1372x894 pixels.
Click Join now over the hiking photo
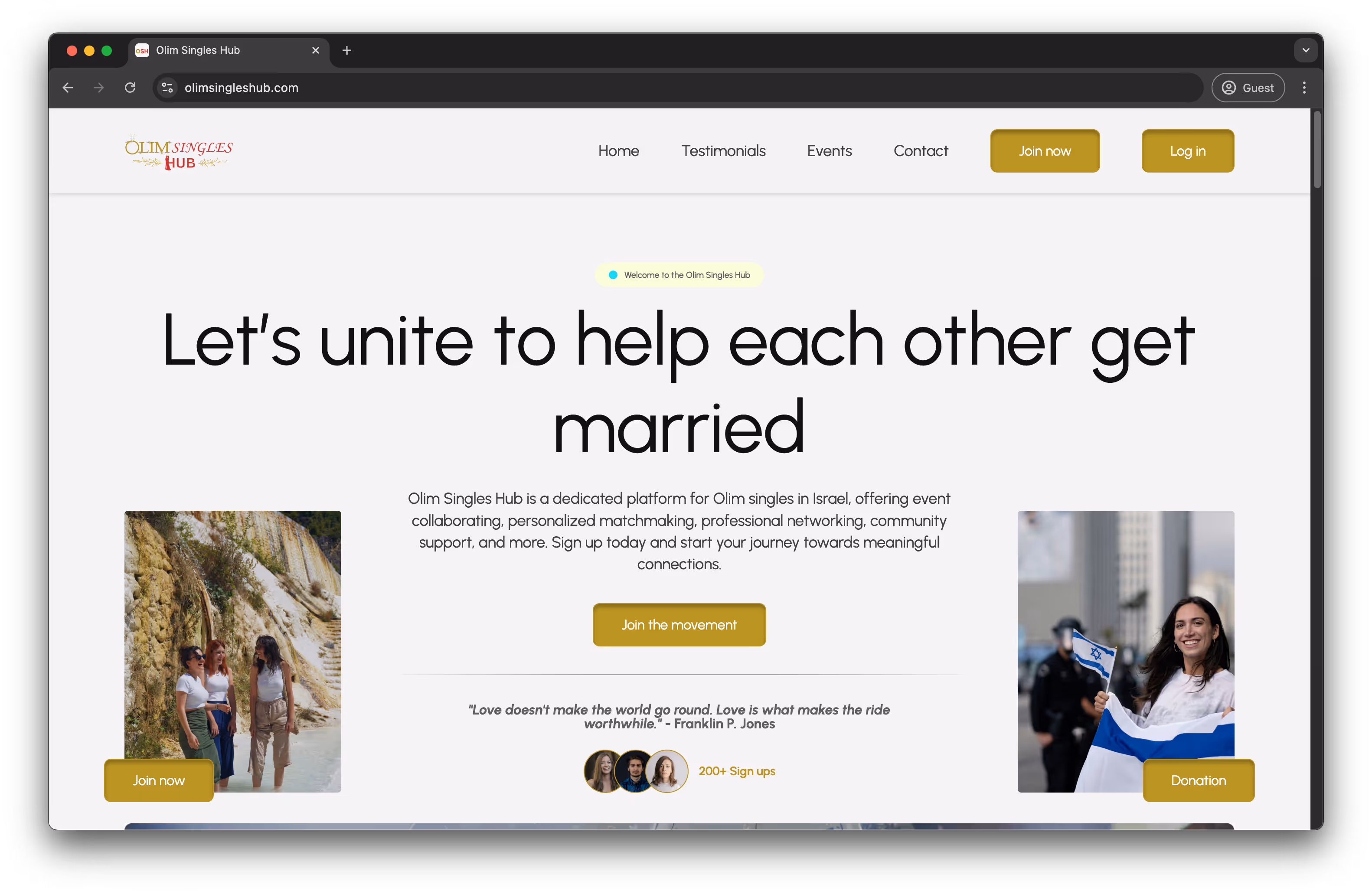(x=159, y=780)
